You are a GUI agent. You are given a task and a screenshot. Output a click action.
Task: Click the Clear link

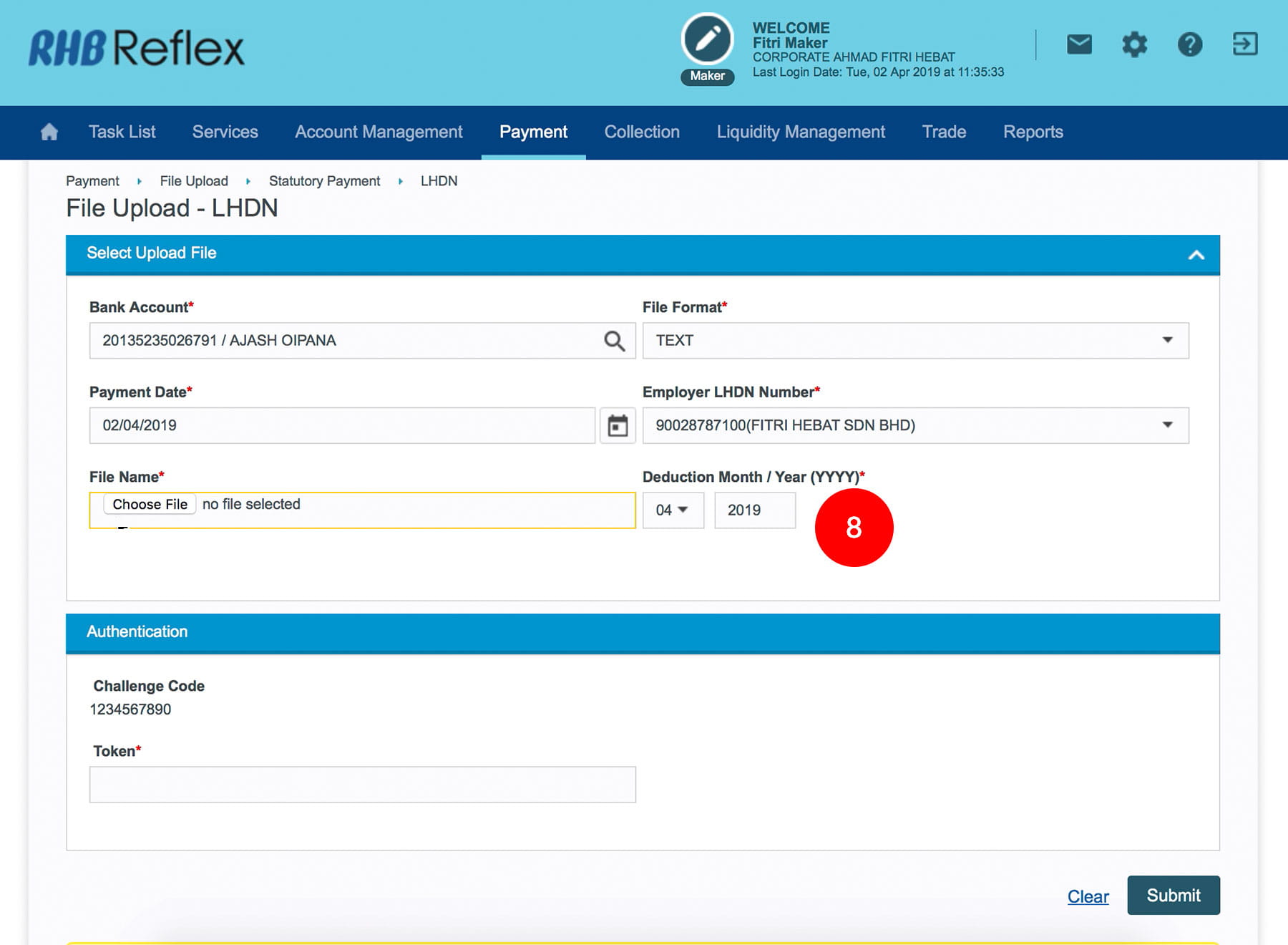point(1088,897)
